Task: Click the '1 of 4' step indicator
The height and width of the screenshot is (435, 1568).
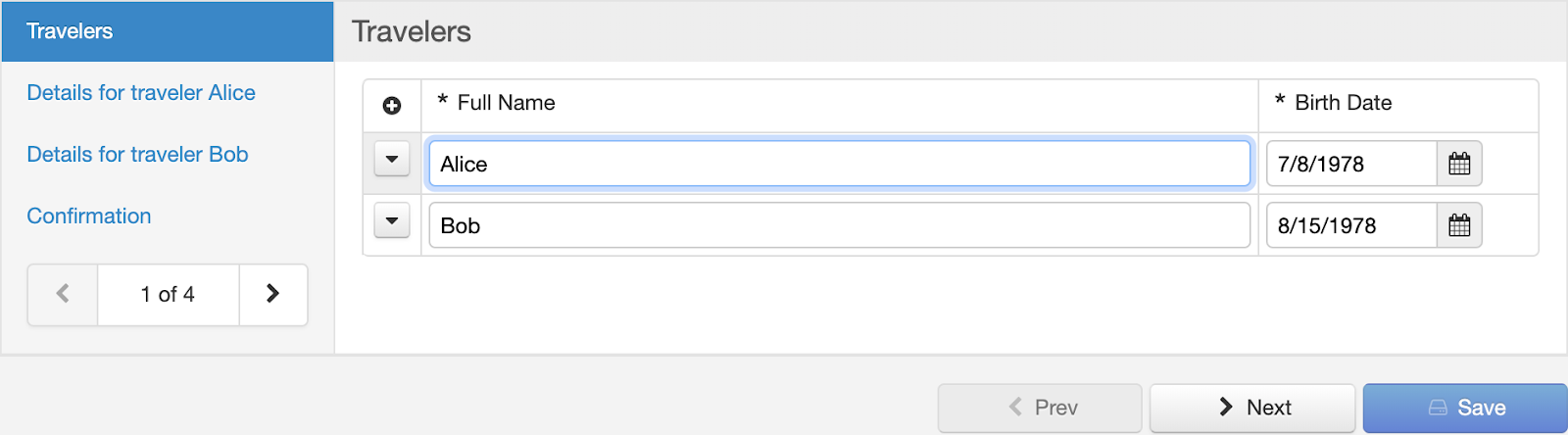Action: pos(168,294)
